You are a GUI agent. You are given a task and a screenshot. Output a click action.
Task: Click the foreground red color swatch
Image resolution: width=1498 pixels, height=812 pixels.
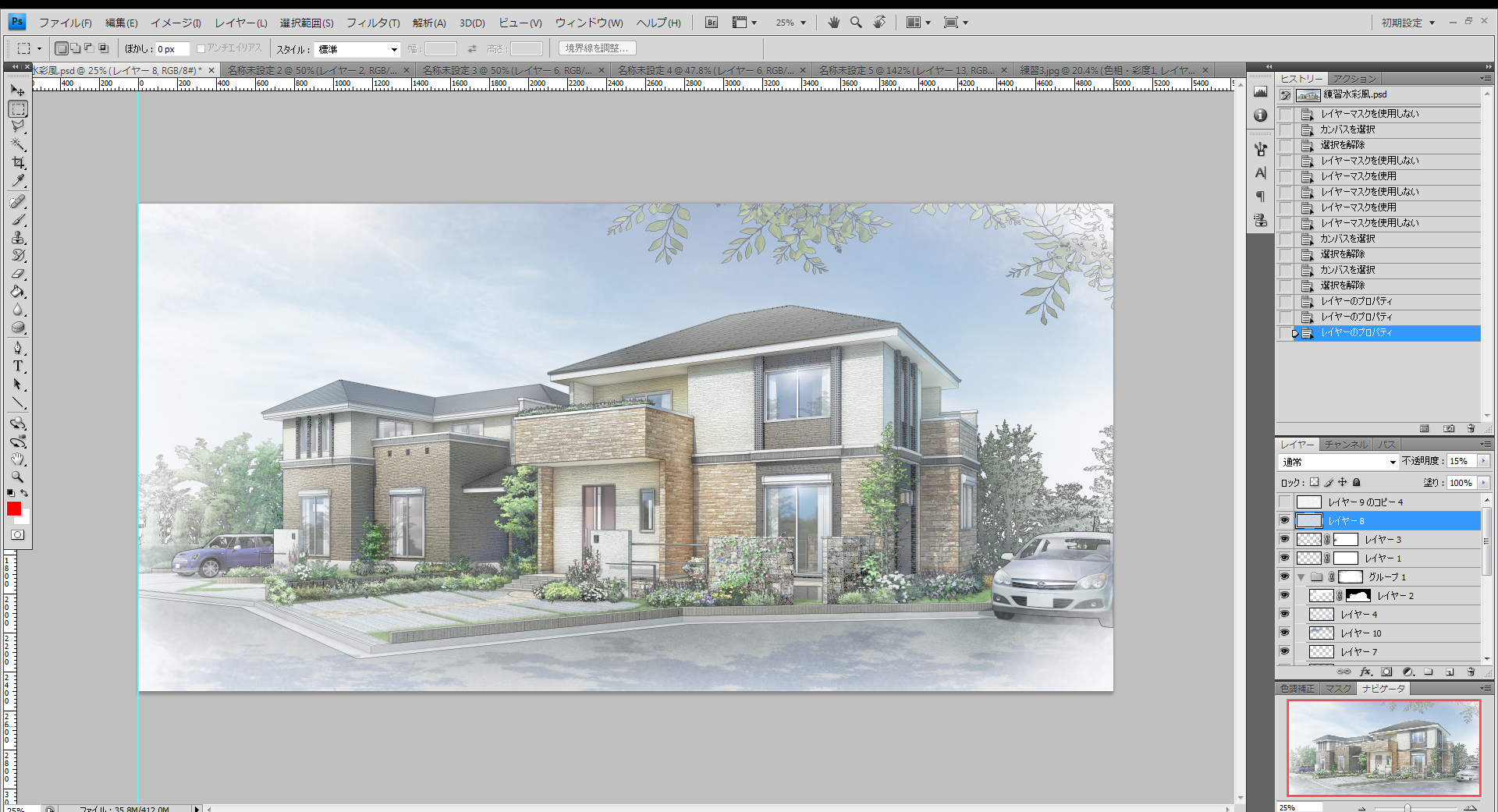(13, 509)
